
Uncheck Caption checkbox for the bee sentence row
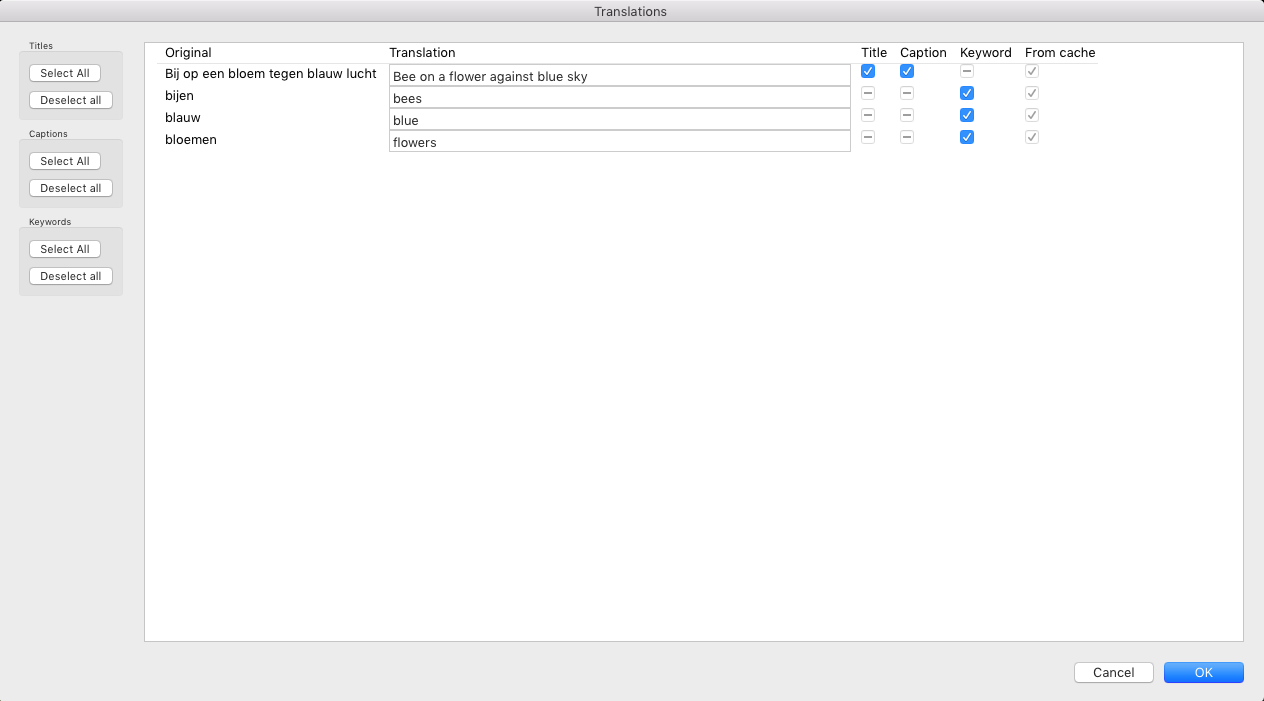[x=907, y=71]
